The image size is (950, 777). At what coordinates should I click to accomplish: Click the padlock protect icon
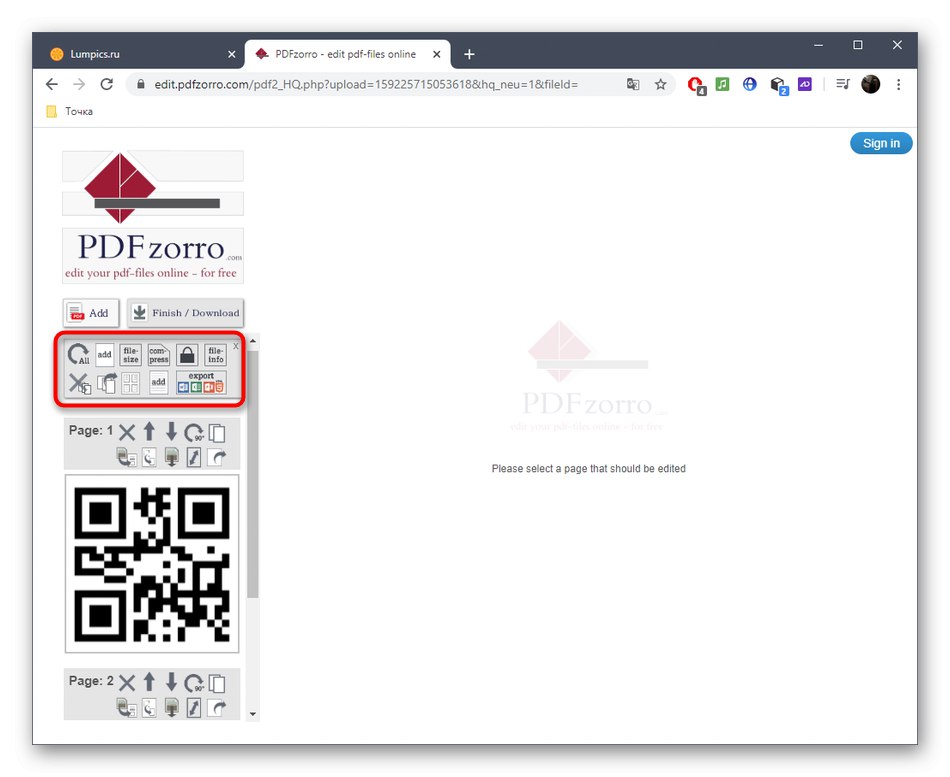[x=187, y=355]
